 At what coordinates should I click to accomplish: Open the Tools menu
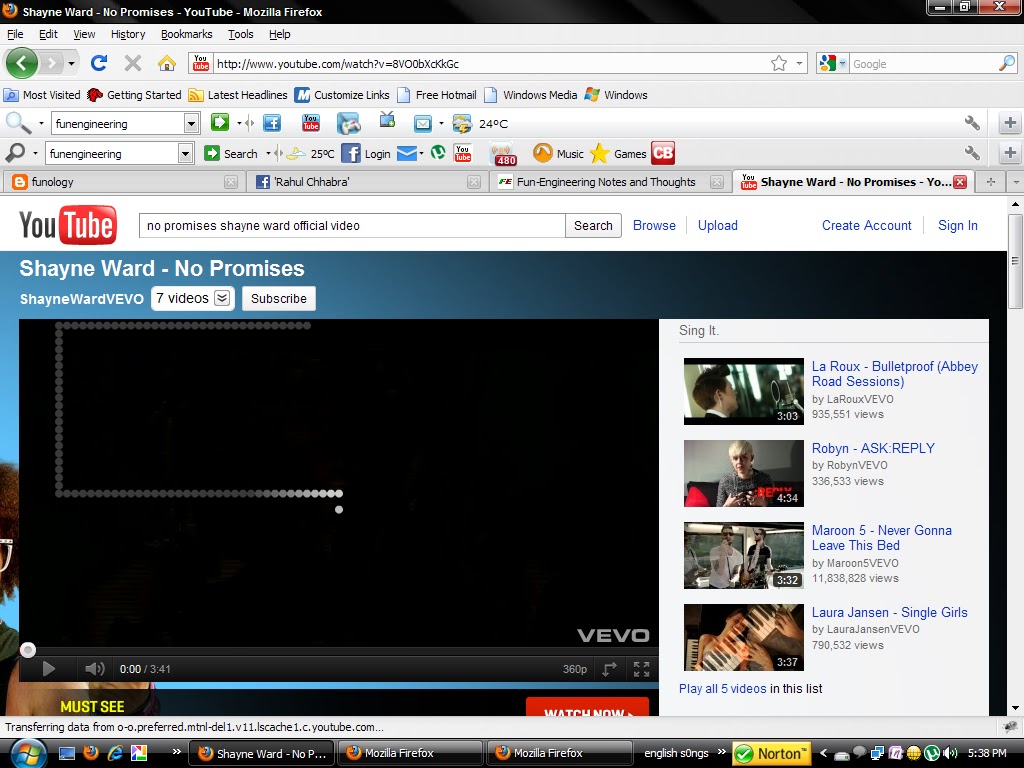[240, 34]
